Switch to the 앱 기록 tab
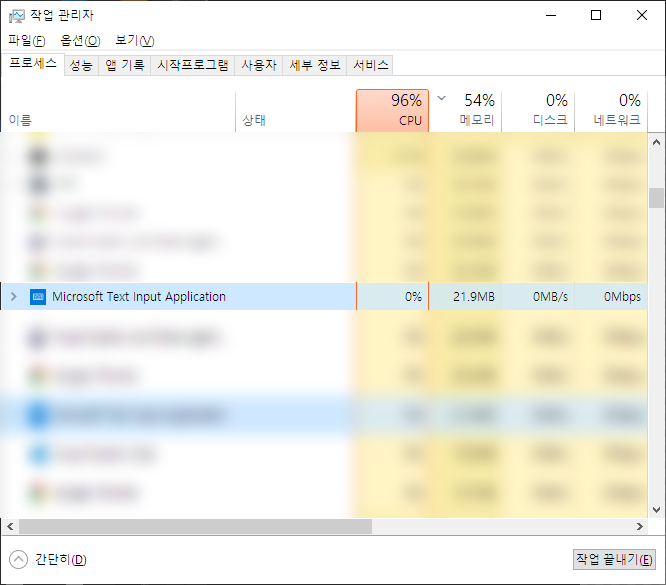The image size is (666, 585). [125, 65]
